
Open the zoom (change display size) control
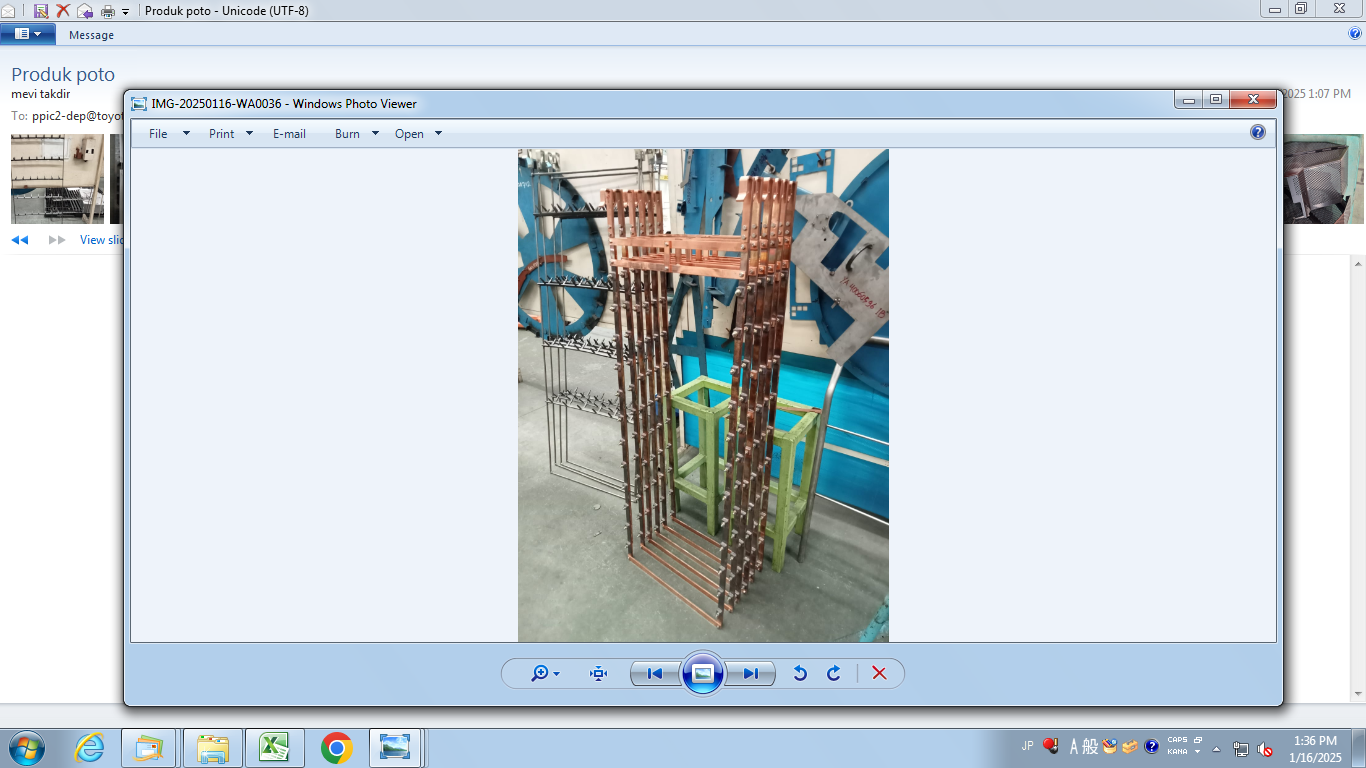point(545,674)
